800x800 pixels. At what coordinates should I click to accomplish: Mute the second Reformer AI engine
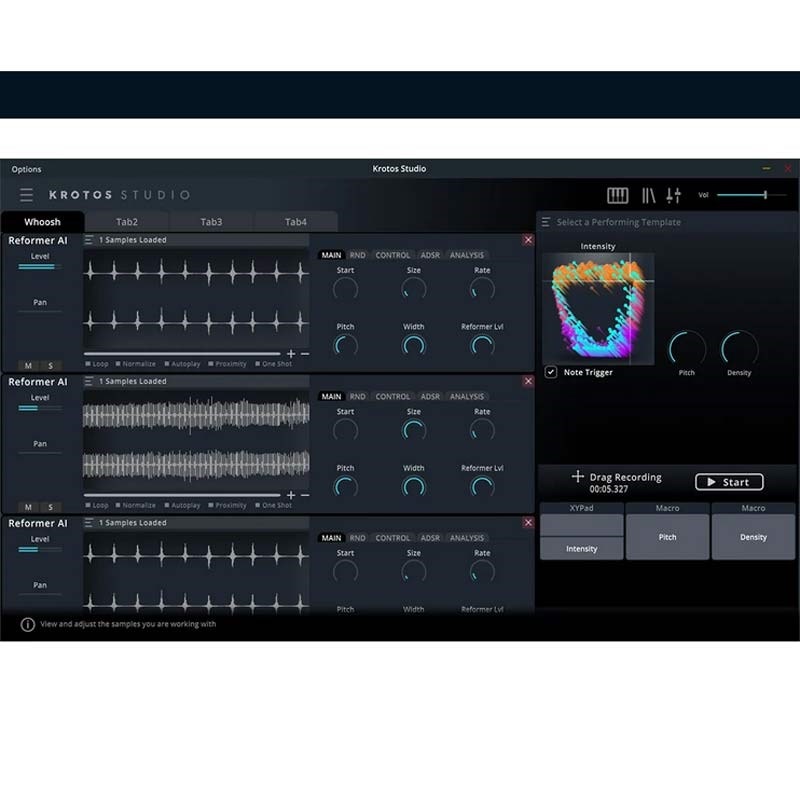pos(29,507)
